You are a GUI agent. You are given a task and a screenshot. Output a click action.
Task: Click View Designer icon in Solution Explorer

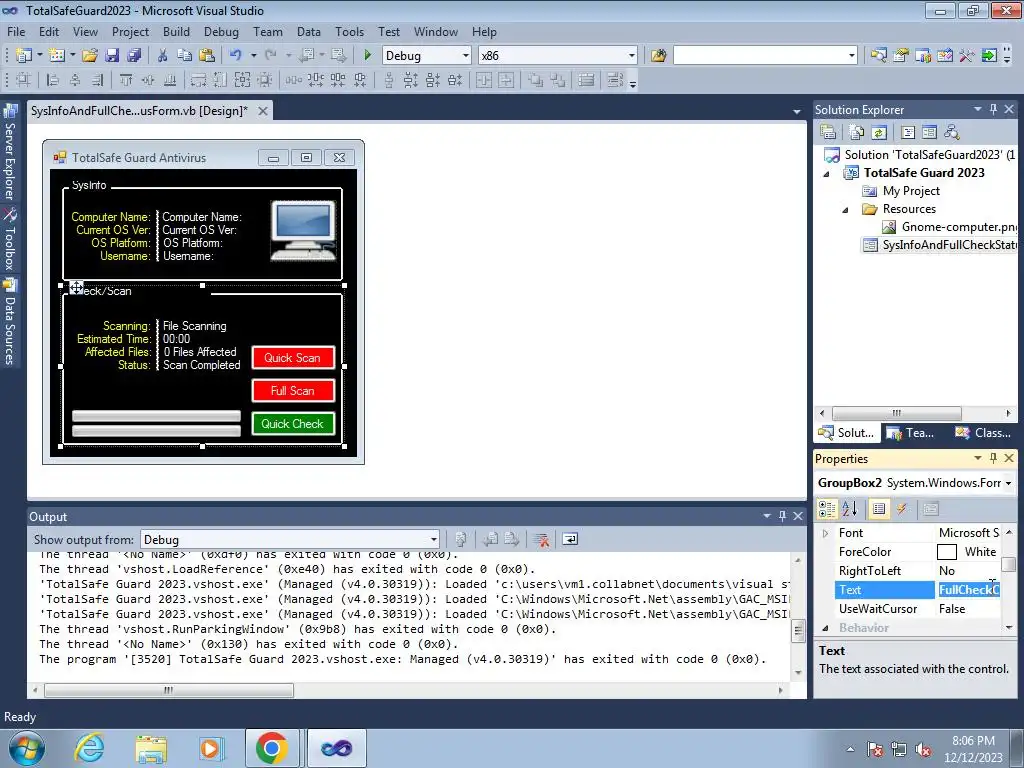tap(929, 133)
